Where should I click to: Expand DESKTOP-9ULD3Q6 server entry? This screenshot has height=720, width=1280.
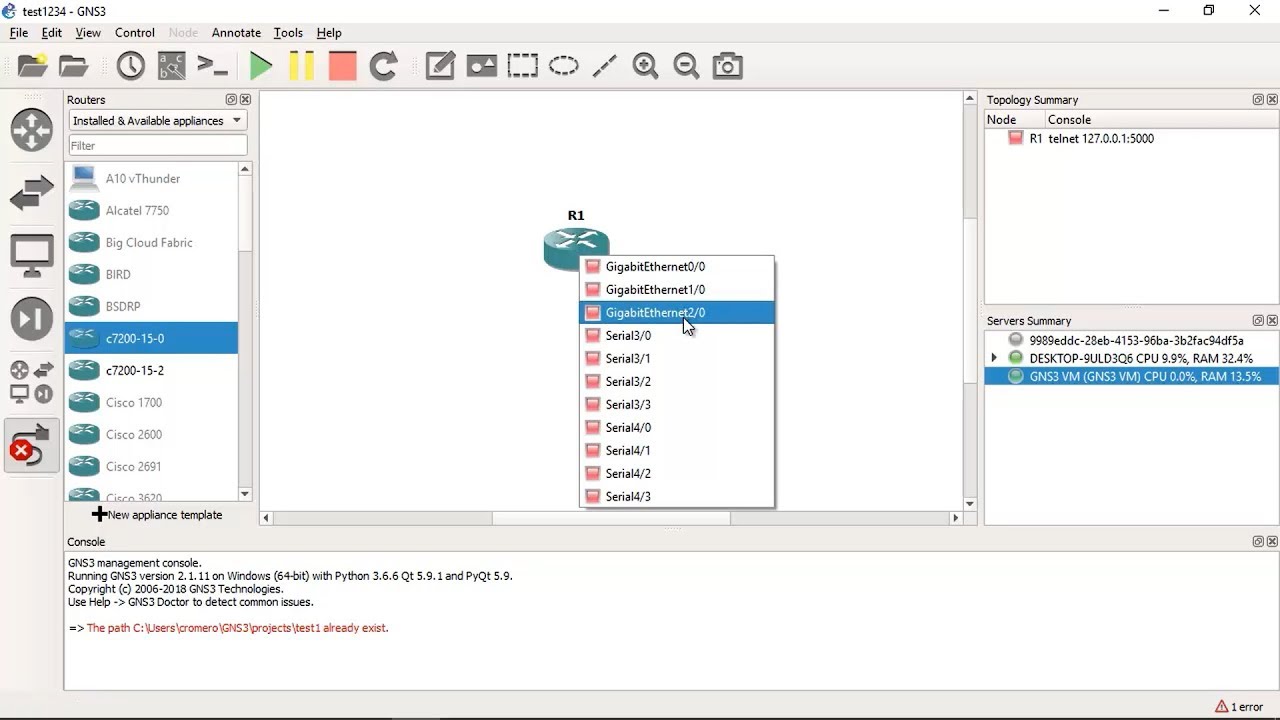[x=994, y=358]
